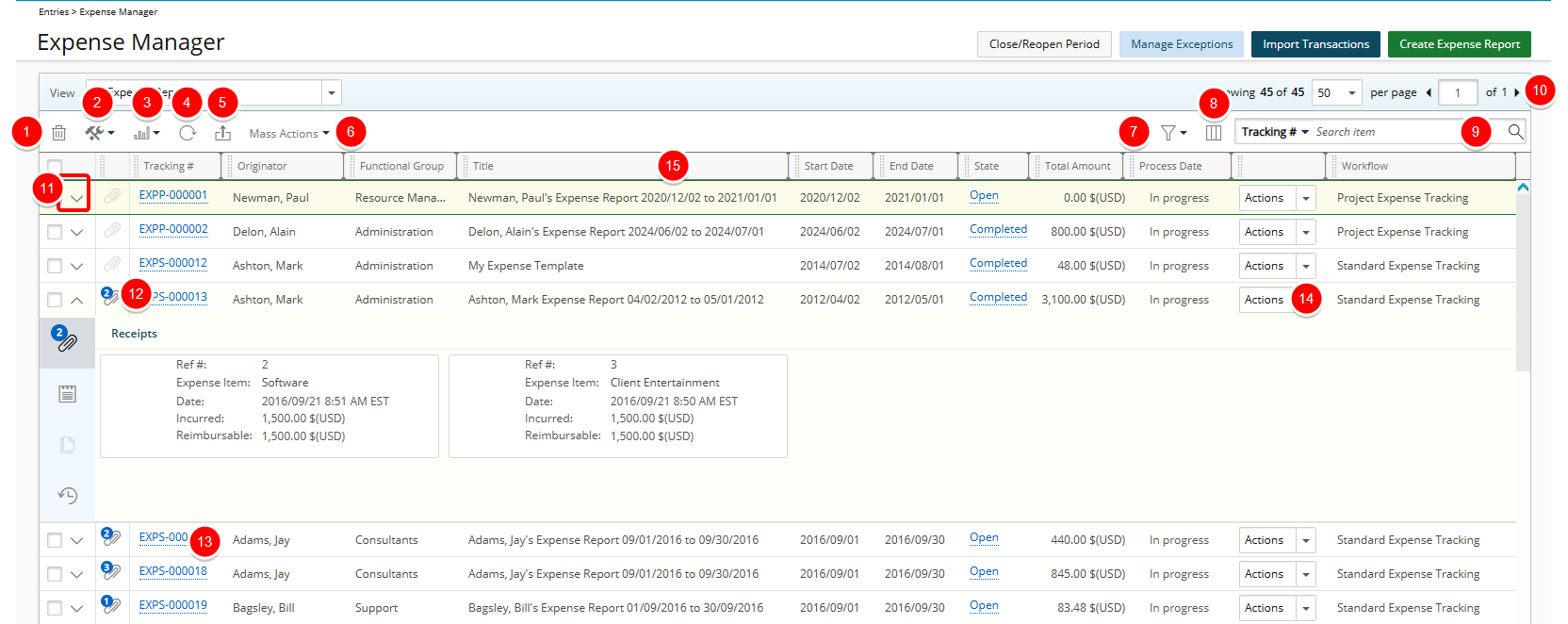Expand the EXPP-000001 row chevron
This screenshot has height=624, width=1568.
coord(76,198)
